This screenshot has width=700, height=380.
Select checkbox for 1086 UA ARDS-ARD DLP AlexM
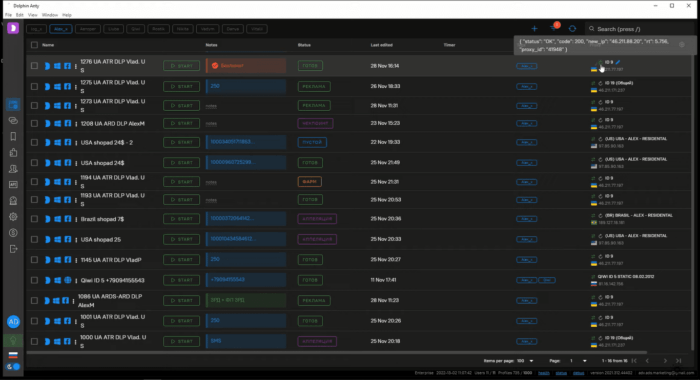[34, 301]
